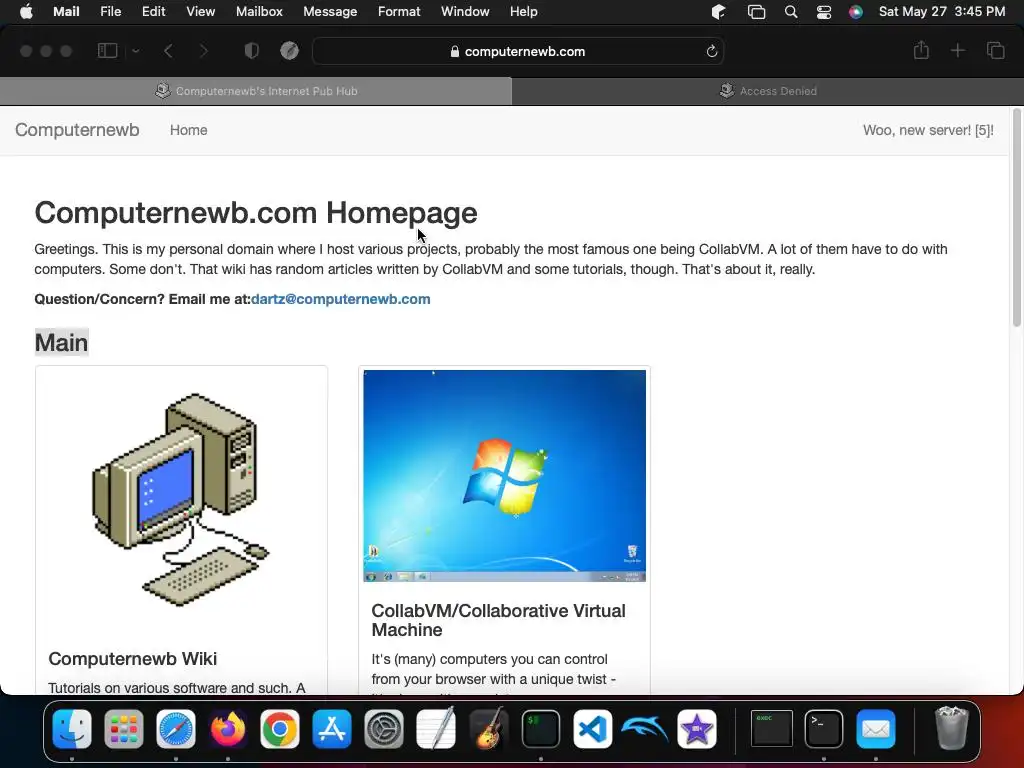Screen dimensions: 1024x768
Task: Open Safari from the Dock
Action: [176, 729]
